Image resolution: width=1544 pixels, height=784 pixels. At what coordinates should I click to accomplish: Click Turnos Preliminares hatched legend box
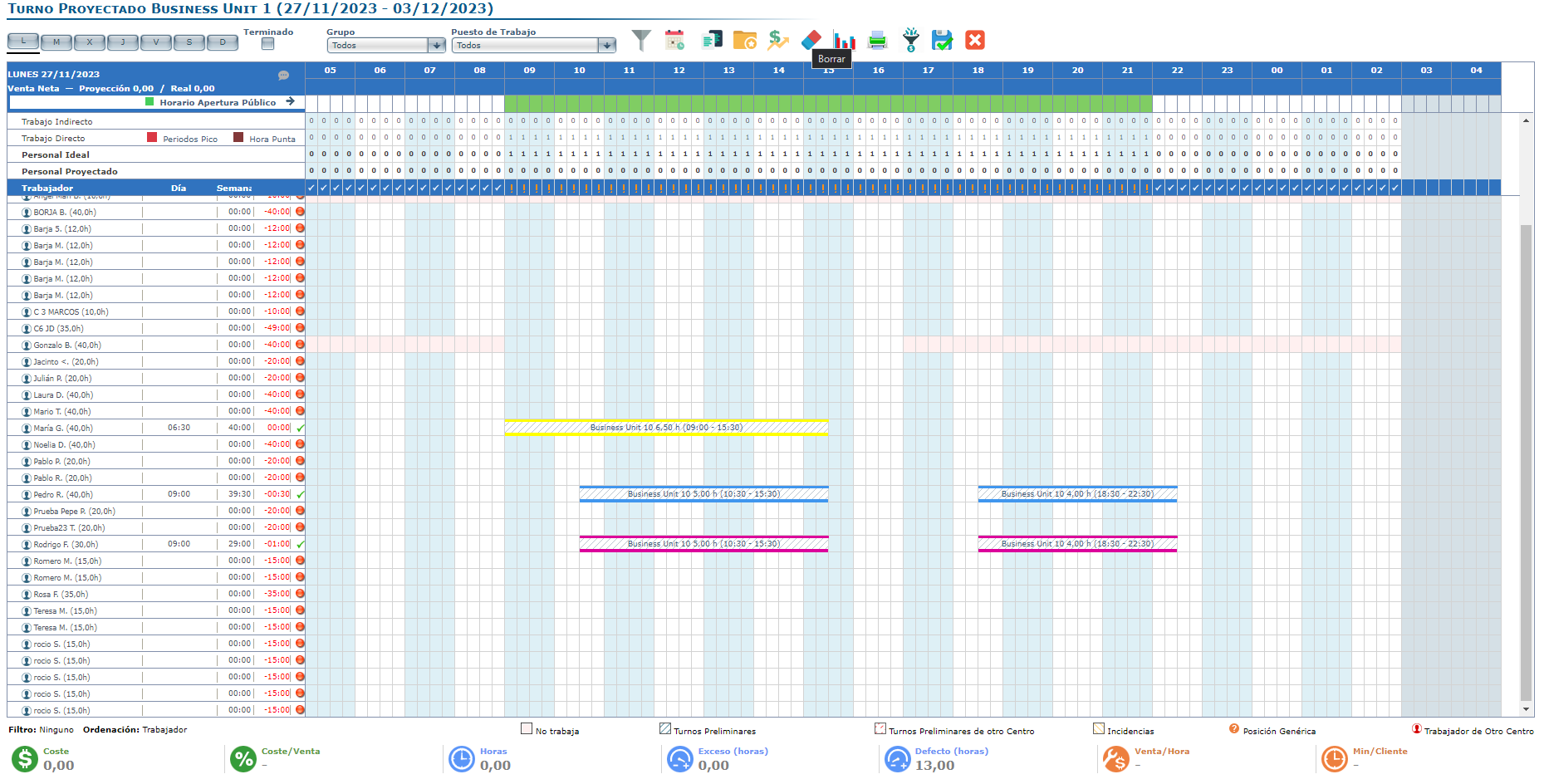pos(665,728)
